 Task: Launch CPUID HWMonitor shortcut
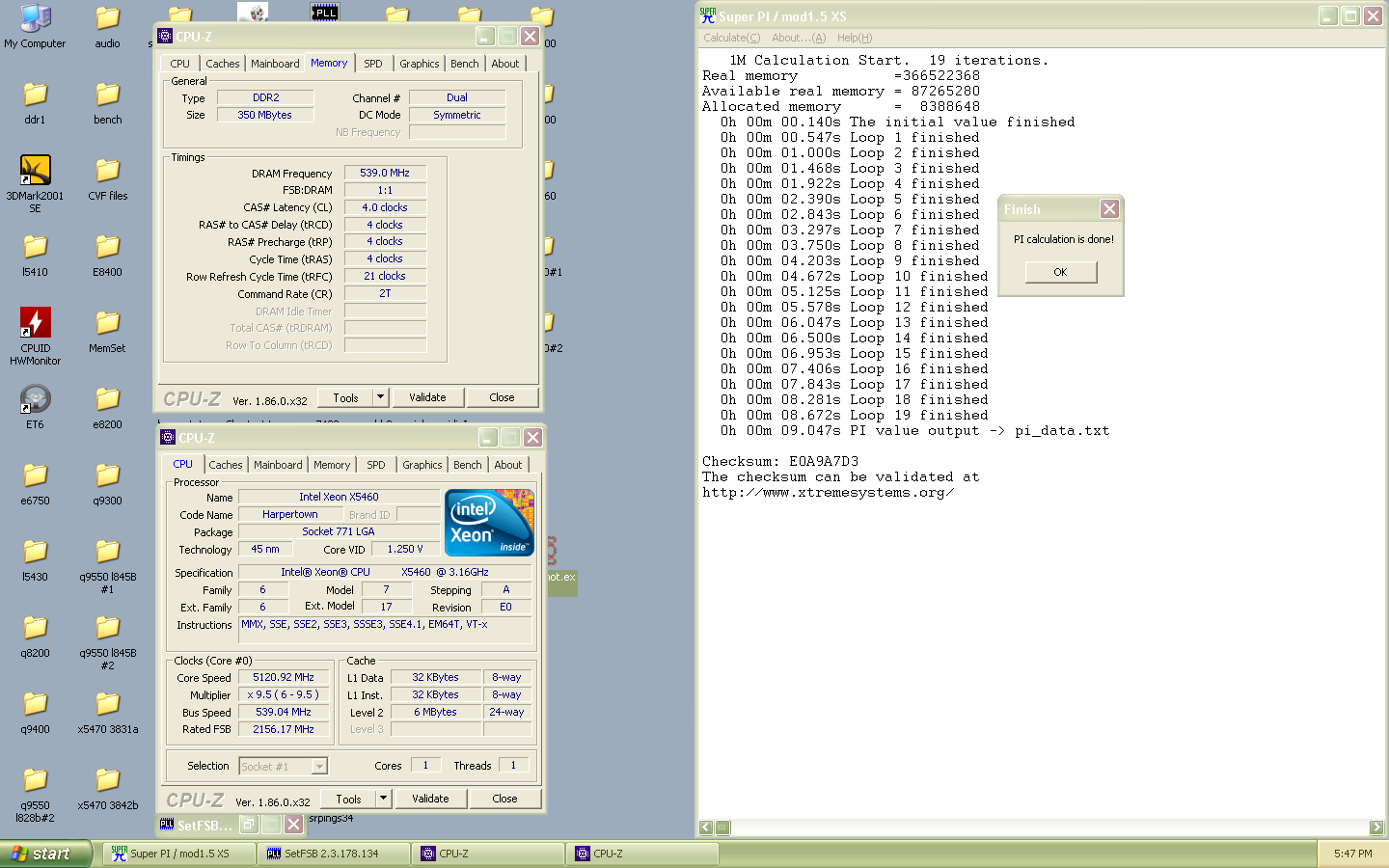pos(35,336)
